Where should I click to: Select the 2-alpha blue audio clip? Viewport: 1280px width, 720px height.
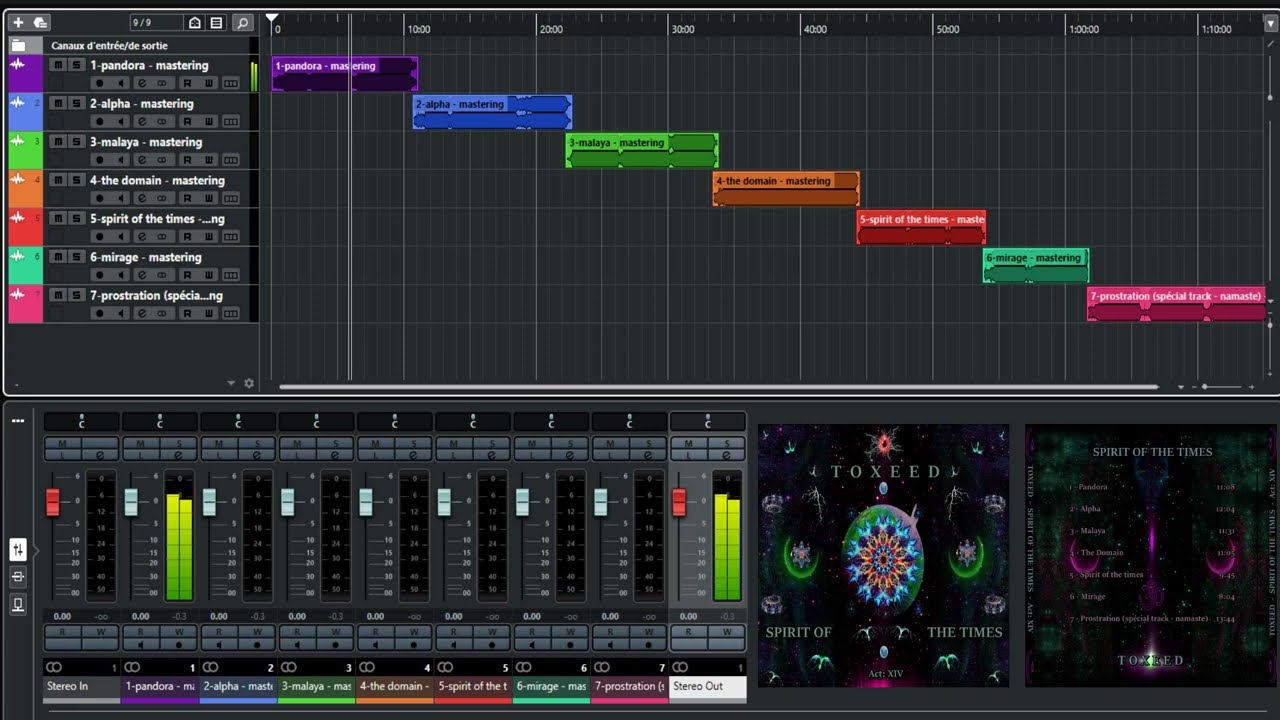[x=492, y=112]
